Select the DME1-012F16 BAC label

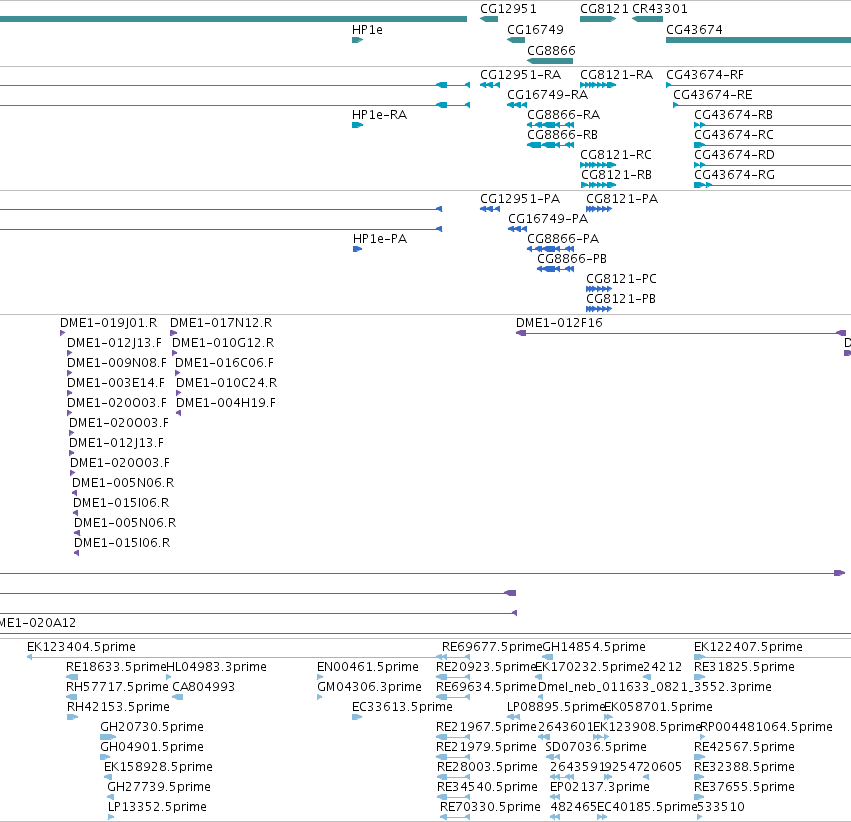[559, 323]
